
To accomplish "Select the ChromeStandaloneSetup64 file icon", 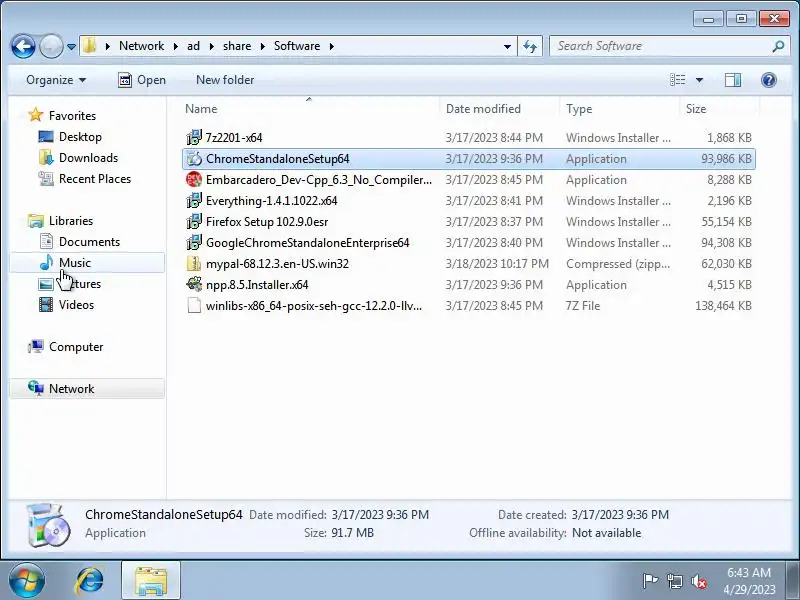I will coord(194,159).
